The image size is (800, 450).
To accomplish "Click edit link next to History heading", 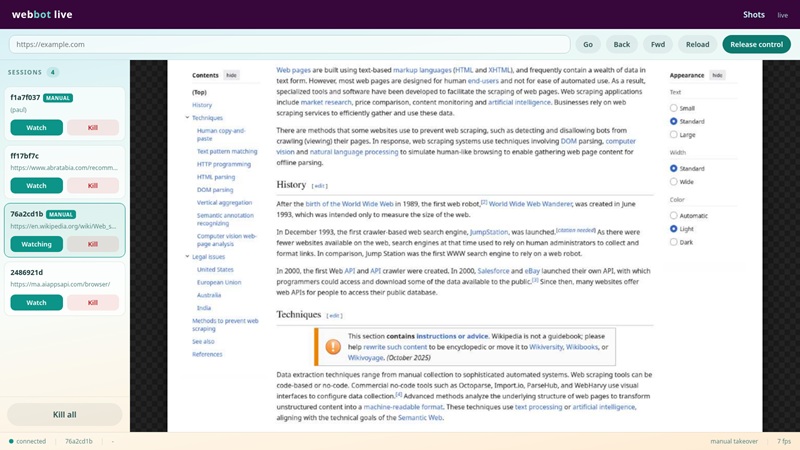I will (x=320, y=186).
